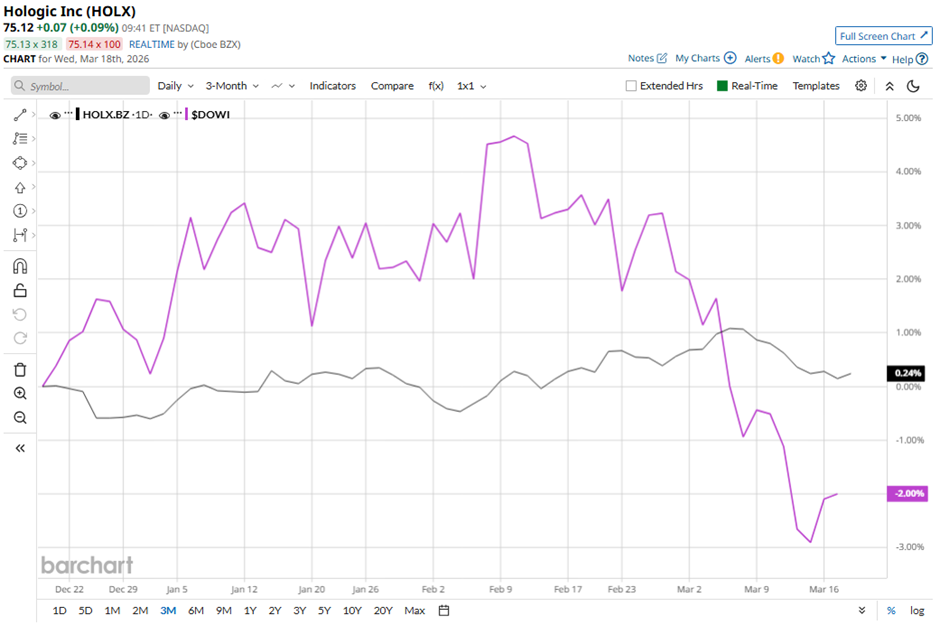Add to My Charts
The image size is (940, 625).
706,58
